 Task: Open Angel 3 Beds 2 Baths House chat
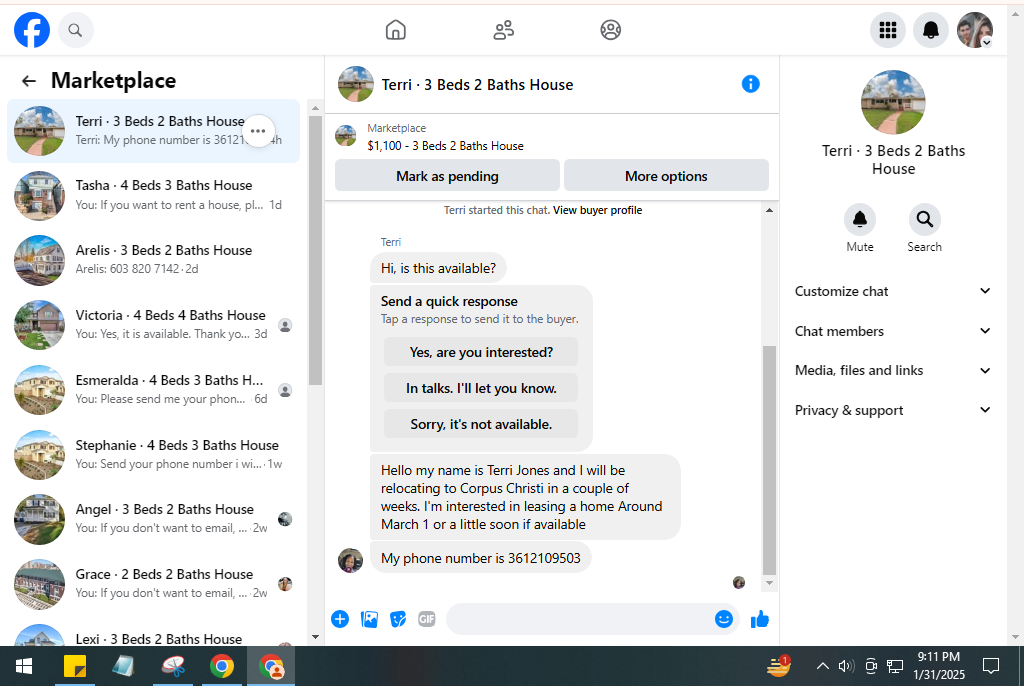point(153,519)
